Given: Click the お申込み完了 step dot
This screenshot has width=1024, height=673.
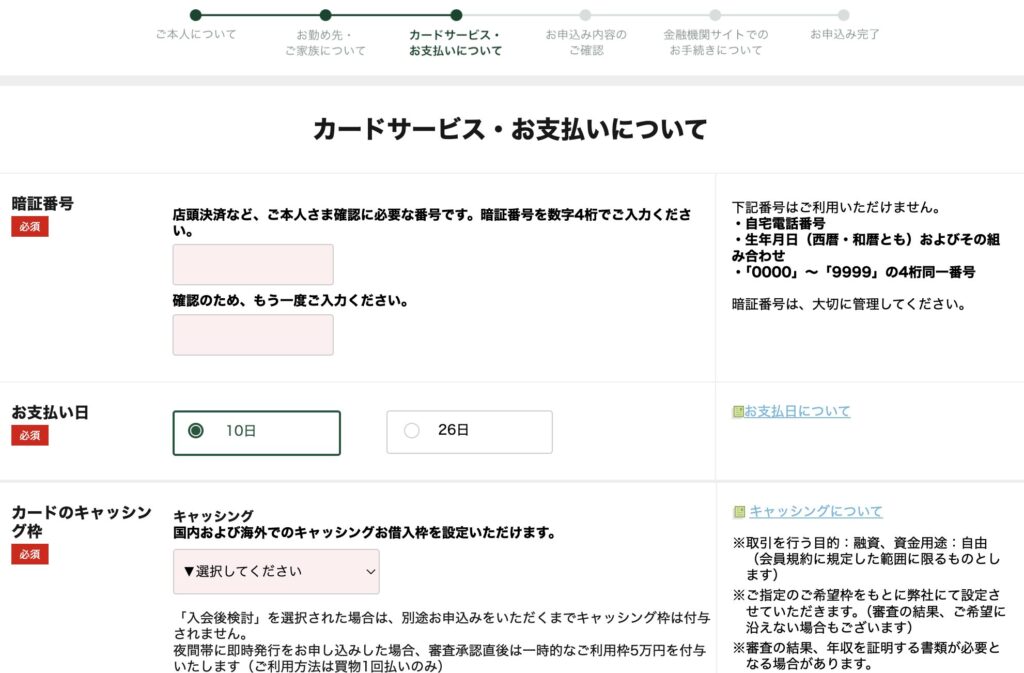Looking at the screenshot, I should pyautogui.click(x=844, y=15).
